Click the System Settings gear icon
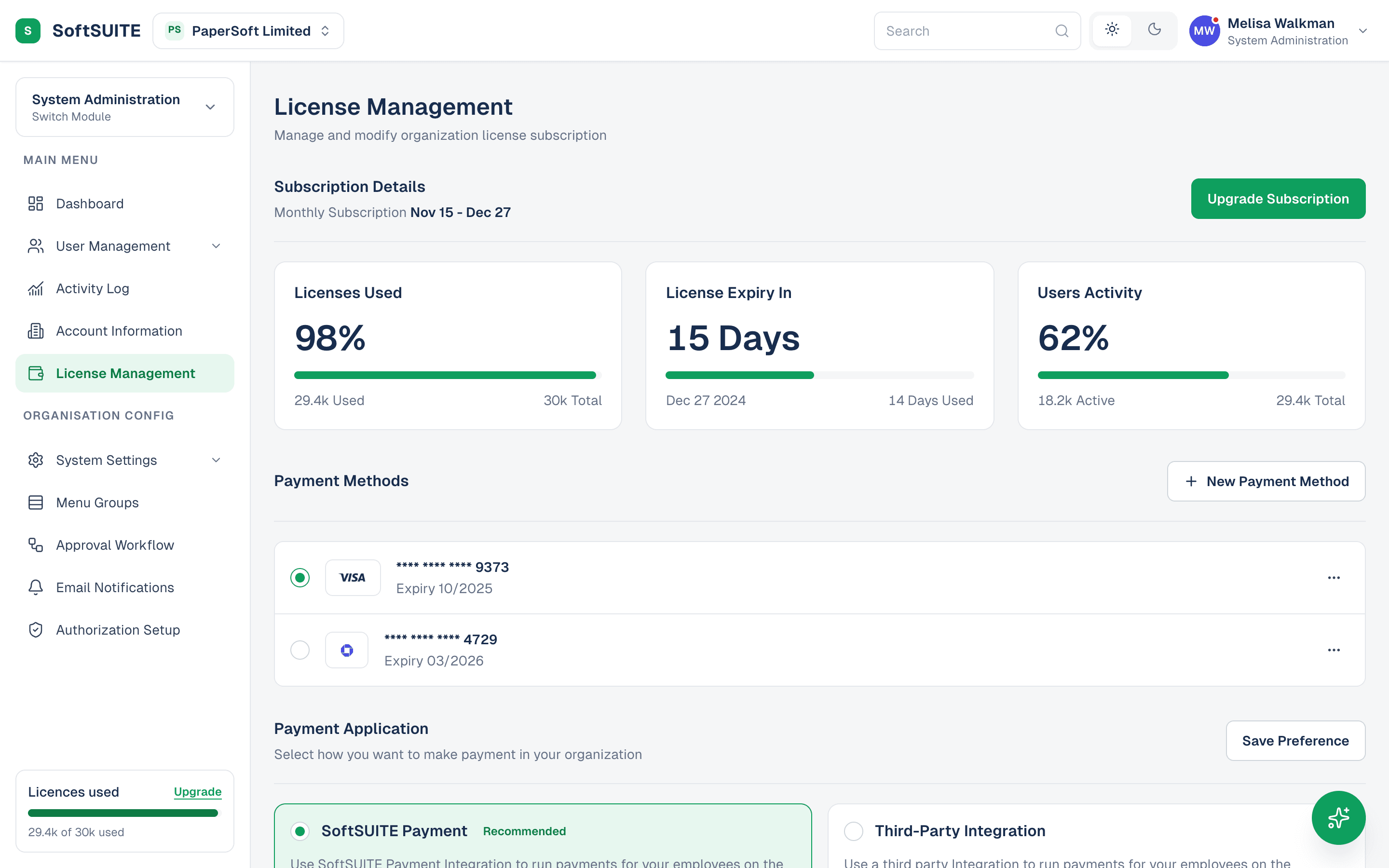This screenshot has height=868, width=1389. (x=36, y=460)
